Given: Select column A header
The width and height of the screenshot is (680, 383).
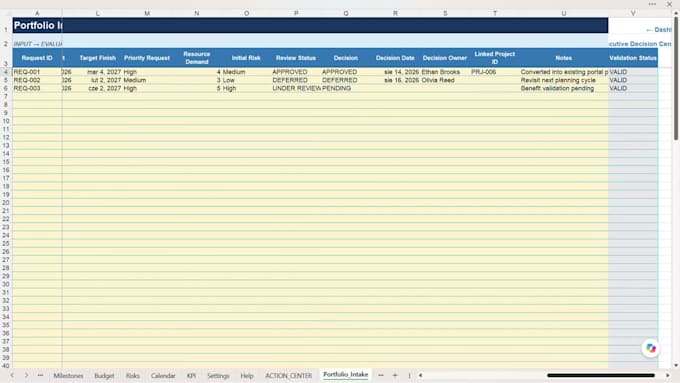Looking at the screenshot, I should pyautogui.click(x=37, y=13).
